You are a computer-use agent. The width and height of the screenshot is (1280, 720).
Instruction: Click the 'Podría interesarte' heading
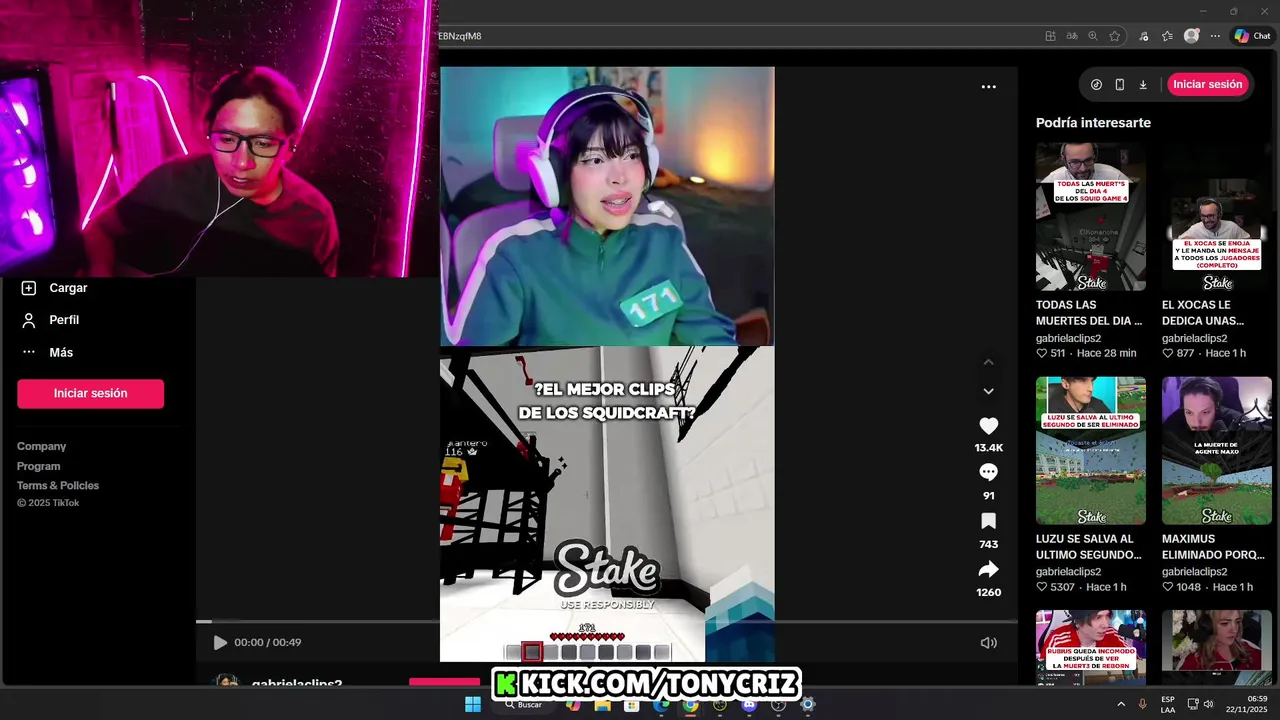1093,123
